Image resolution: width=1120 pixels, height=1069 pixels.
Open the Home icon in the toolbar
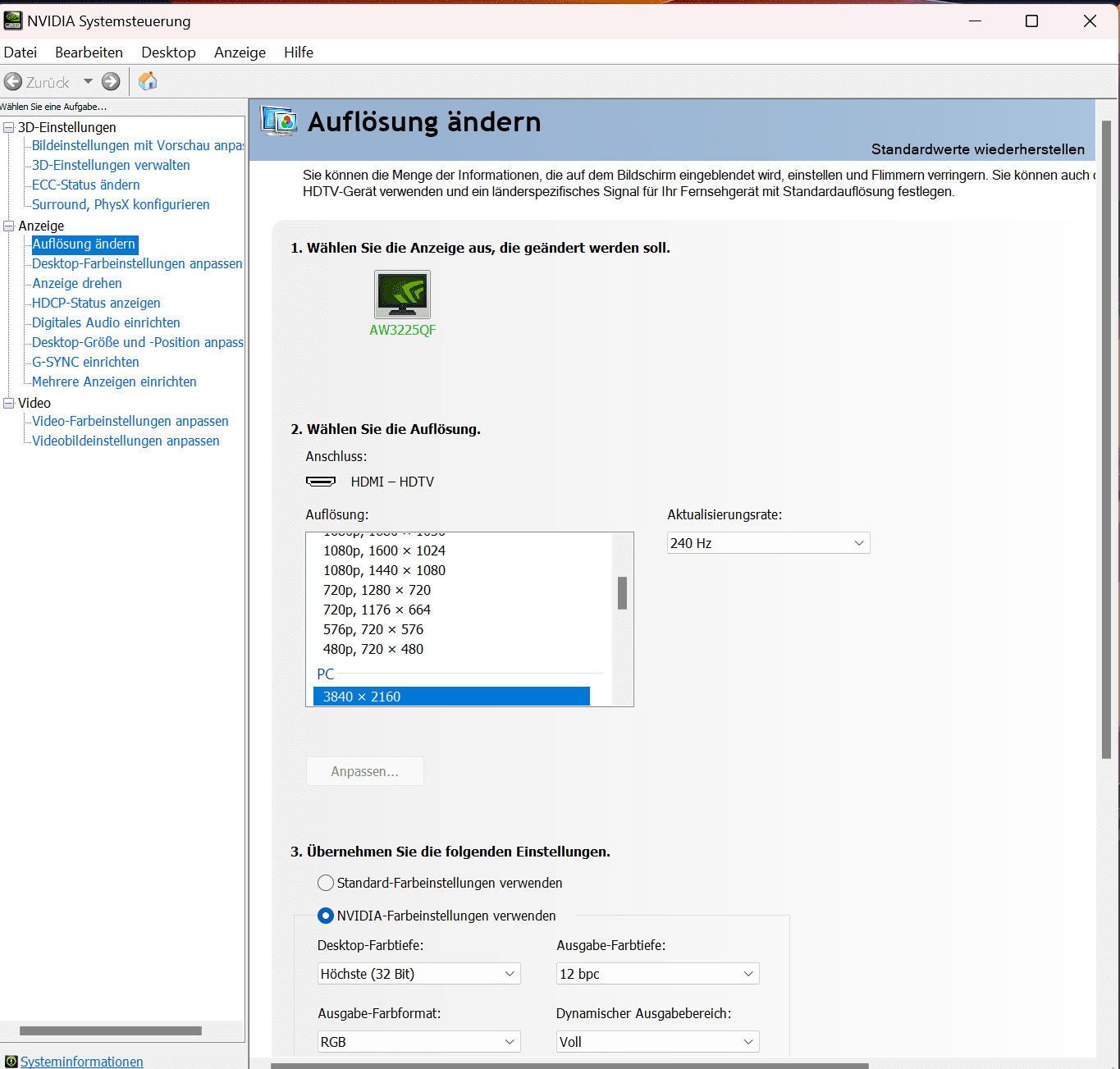tap(148, 81)
